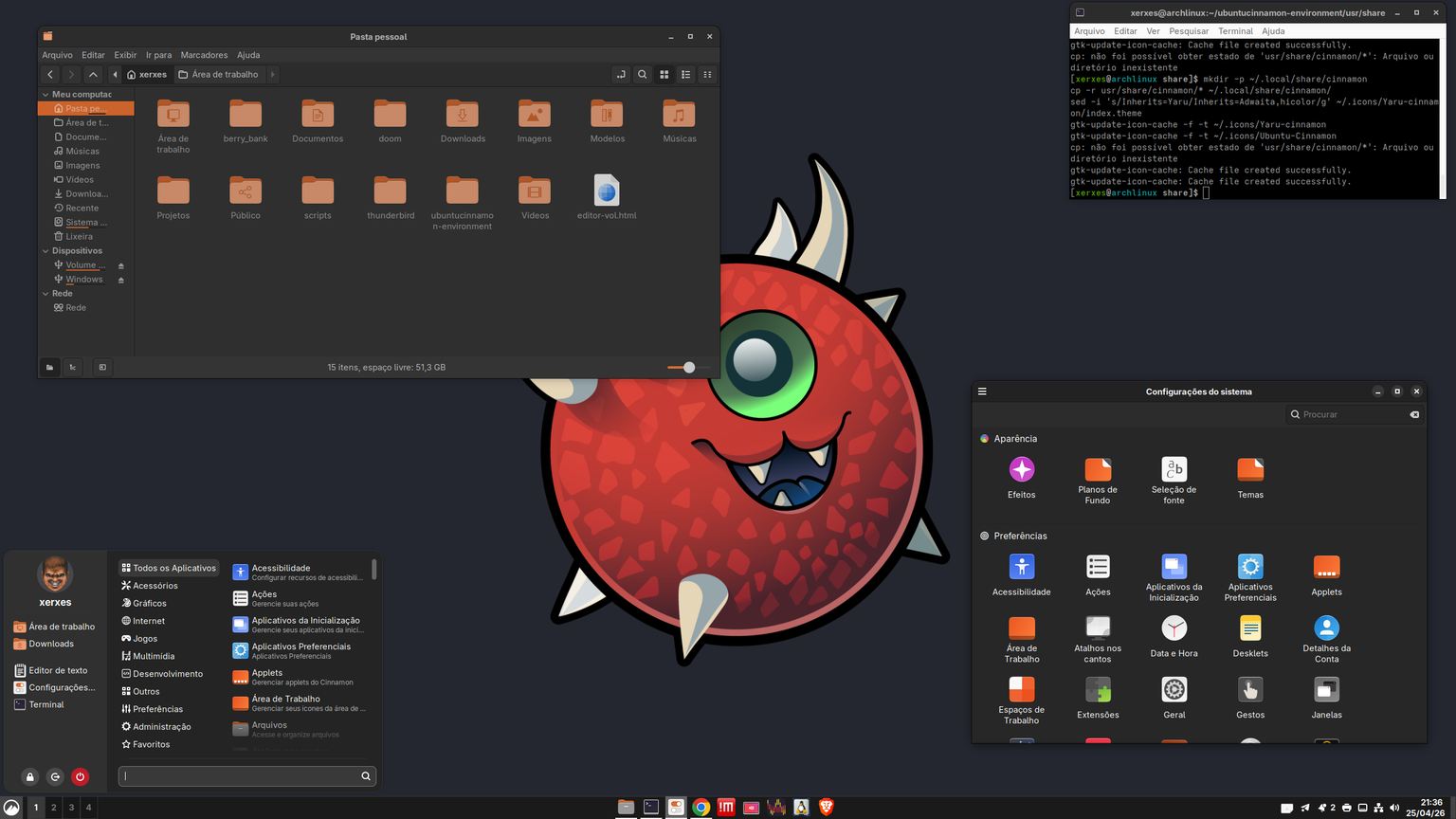Collapse the Dispositivos sidebar section
The image size is (1456, 819).
[x=45, y=251]
